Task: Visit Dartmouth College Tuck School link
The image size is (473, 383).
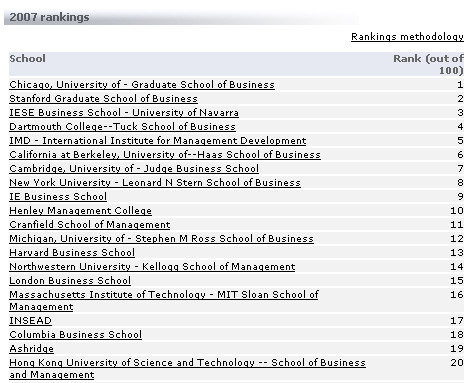Action: click(x=122, y=127)
